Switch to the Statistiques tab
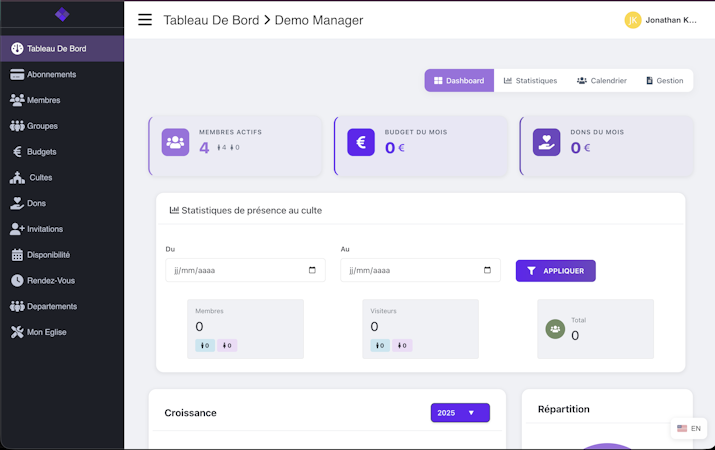The image size is (715, 450). (x=530, y=80)
